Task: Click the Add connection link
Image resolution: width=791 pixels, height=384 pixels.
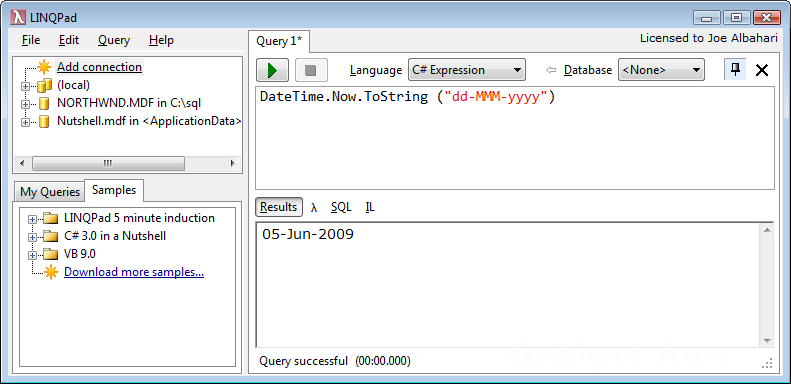Action: (99, 67)
